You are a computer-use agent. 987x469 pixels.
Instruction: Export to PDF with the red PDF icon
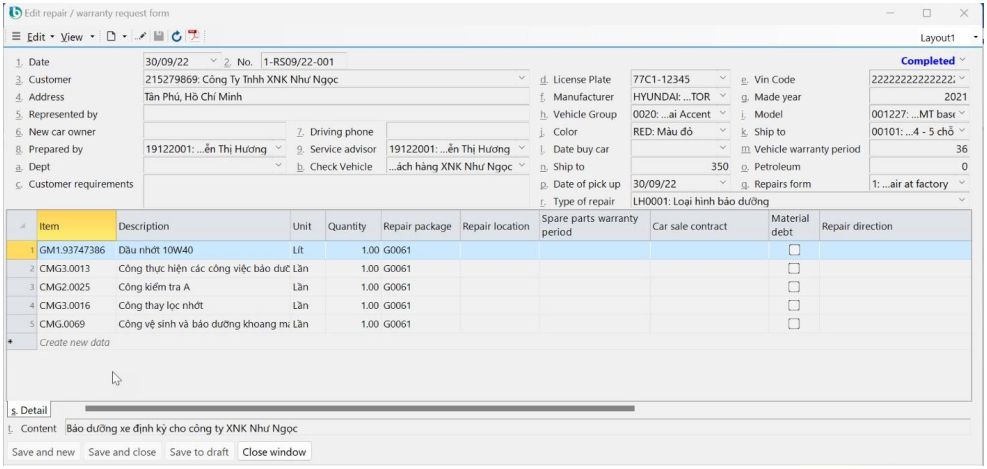[x=194, y=37]
